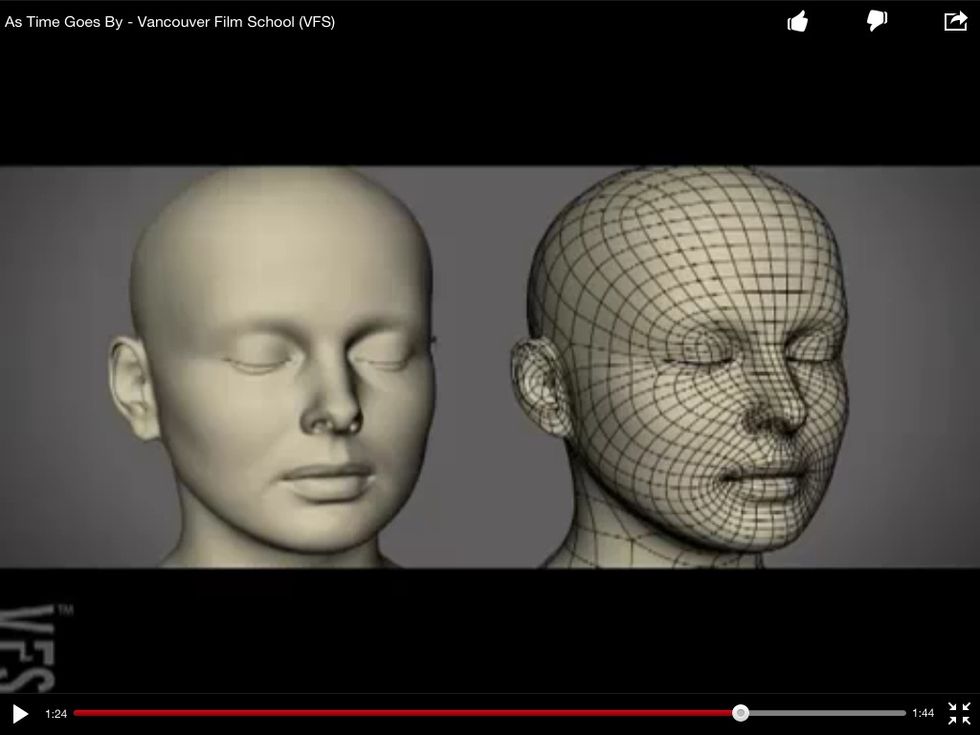Click the middle of the progress bar to seek
The width and height of the screenshot is (980, 735).
point(490,713)
